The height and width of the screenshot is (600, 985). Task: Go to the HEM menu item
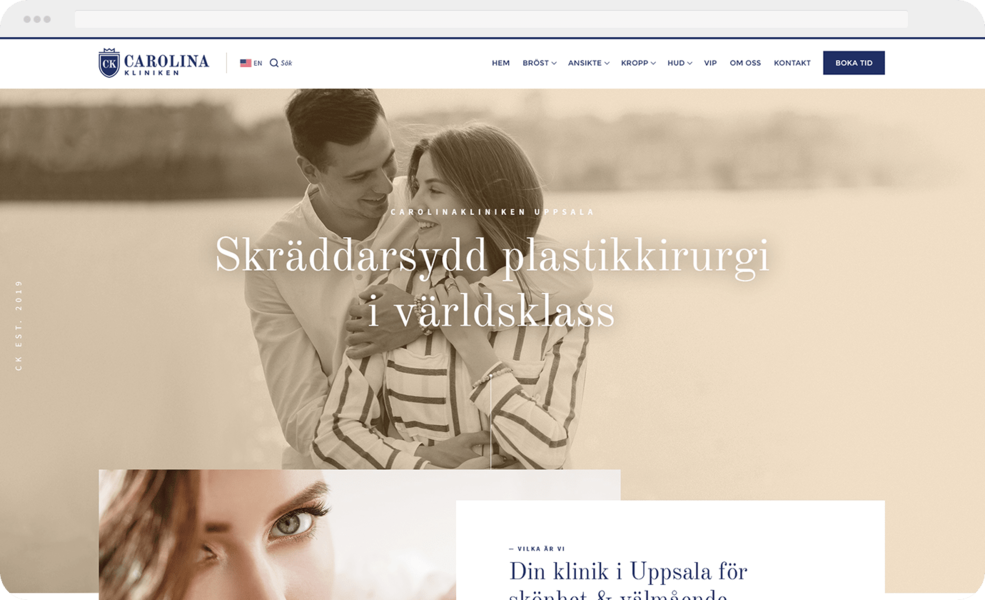point(501,63)
